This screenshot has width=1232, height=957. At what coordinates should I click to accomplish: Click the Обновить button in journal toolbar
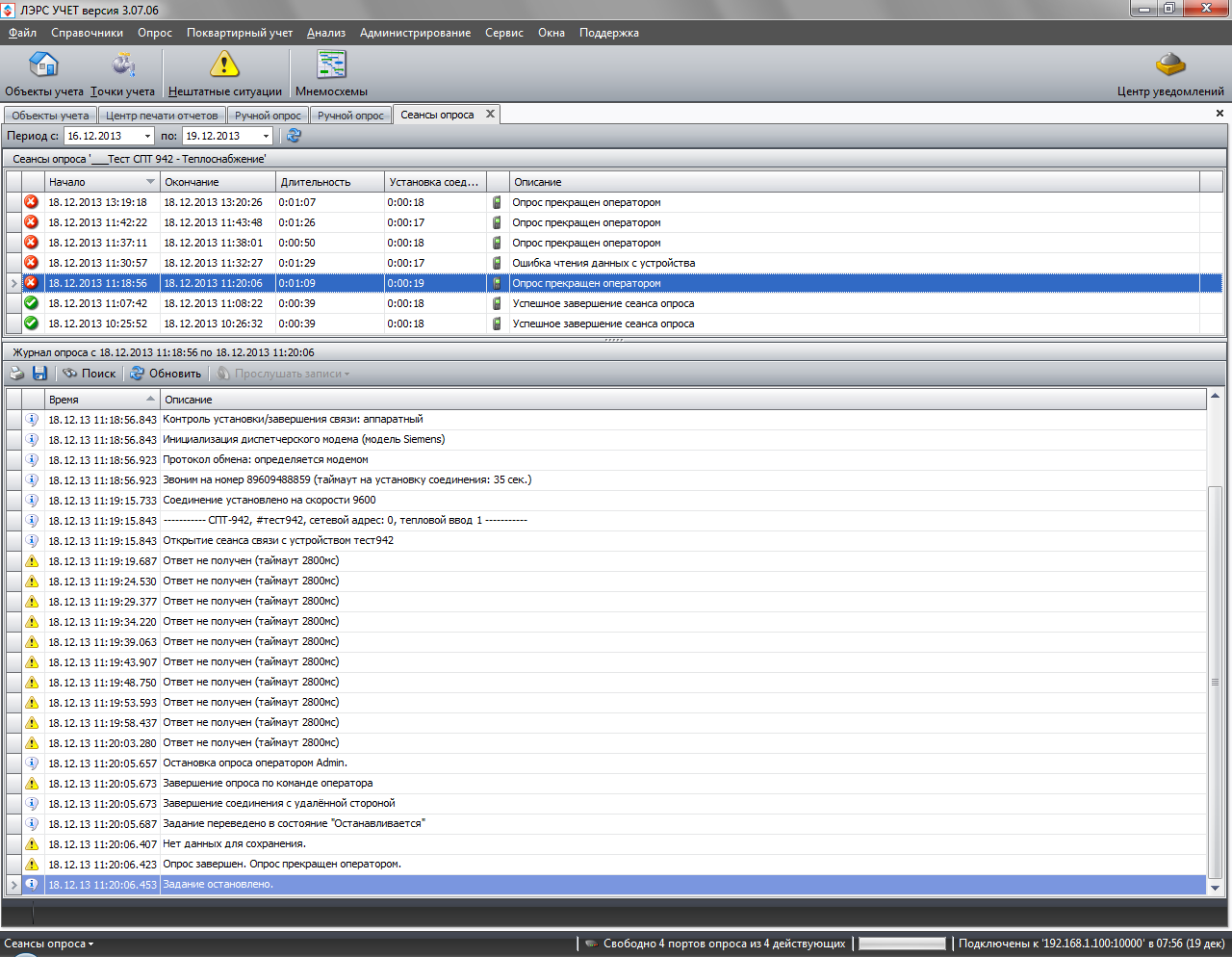click(166, 374)
